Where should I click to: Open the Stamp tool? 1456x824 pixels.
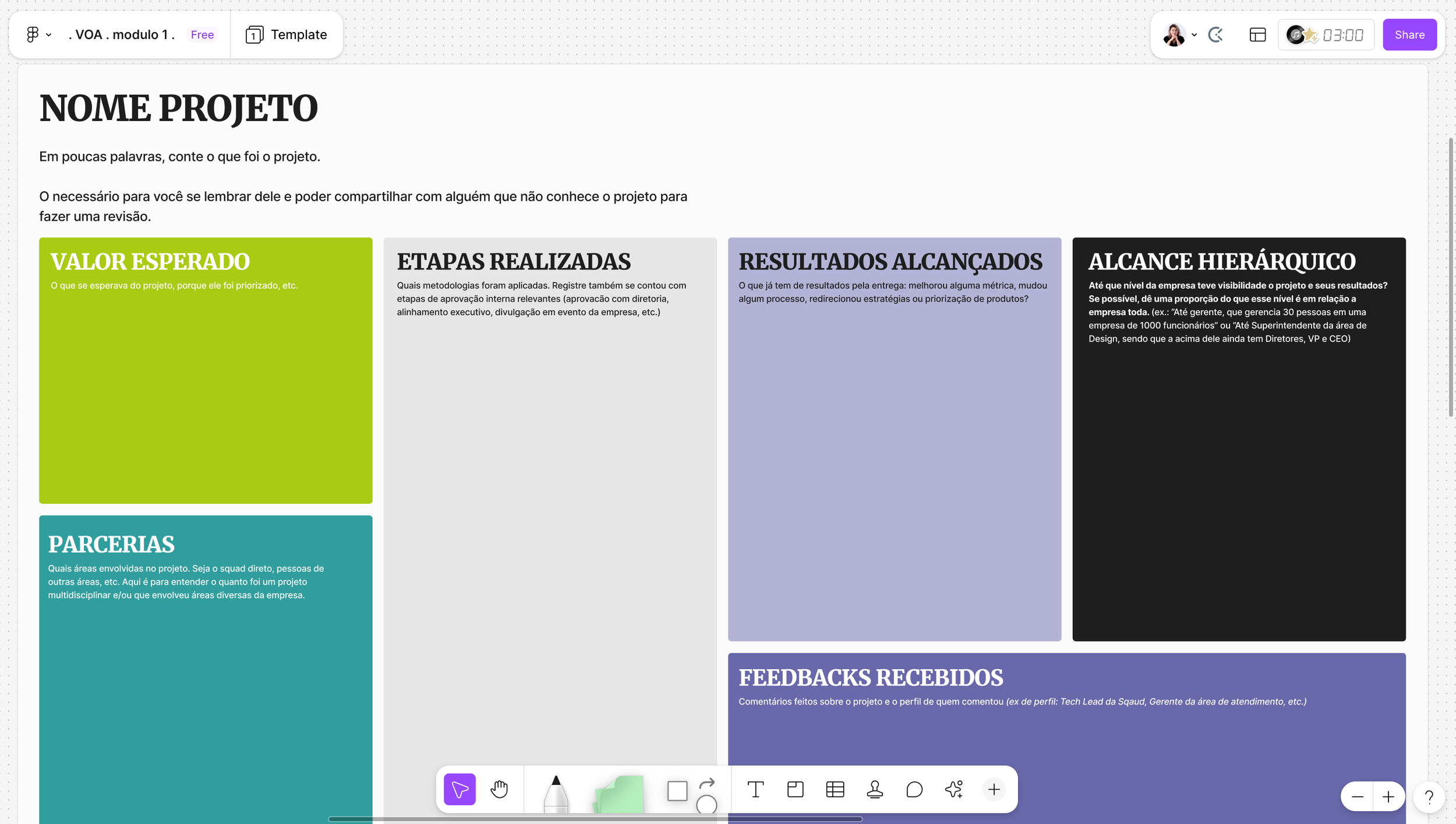coord(874,789)
